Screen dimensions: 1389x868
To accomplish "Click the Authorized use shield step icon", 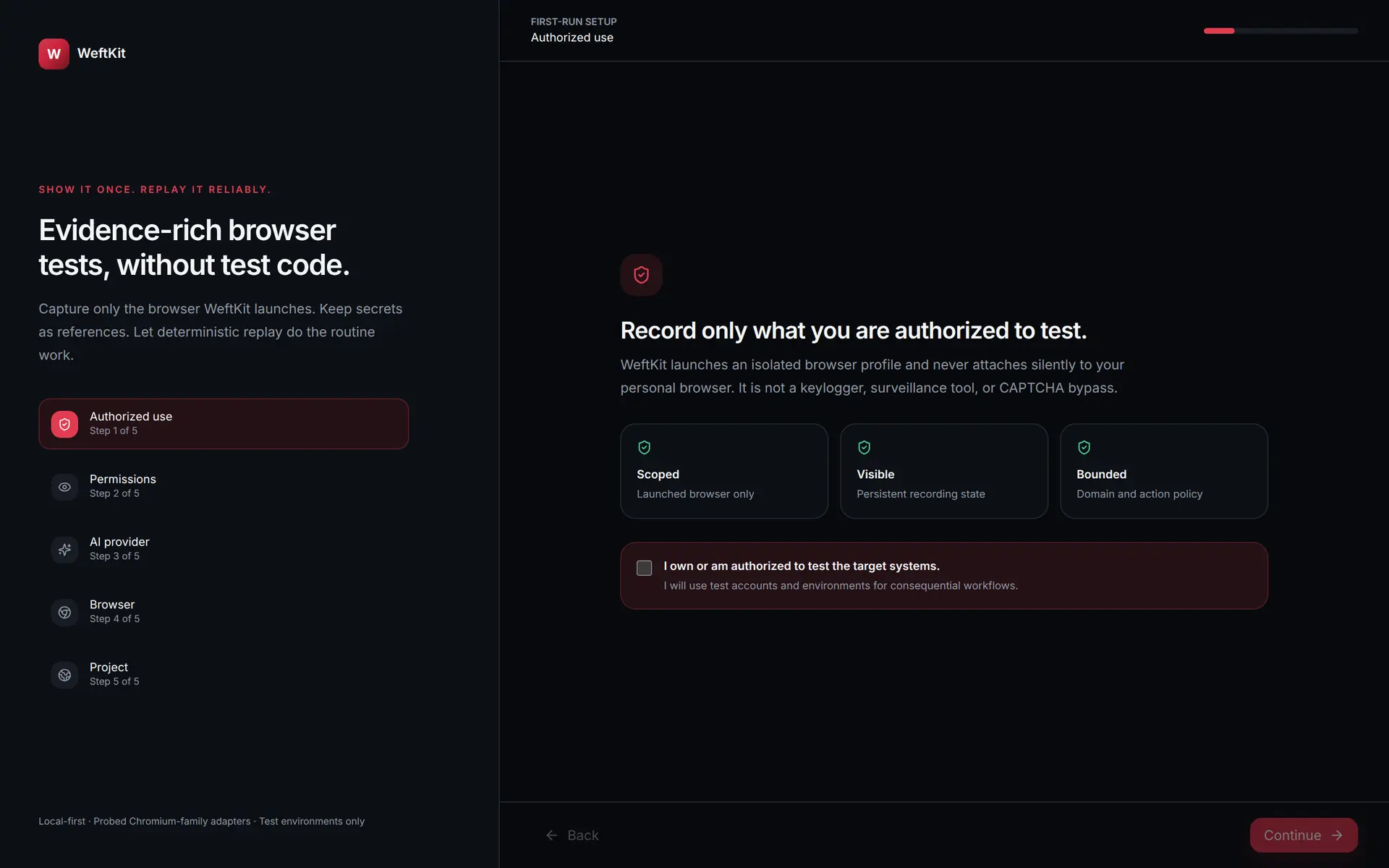I will (x=64, y=424).
